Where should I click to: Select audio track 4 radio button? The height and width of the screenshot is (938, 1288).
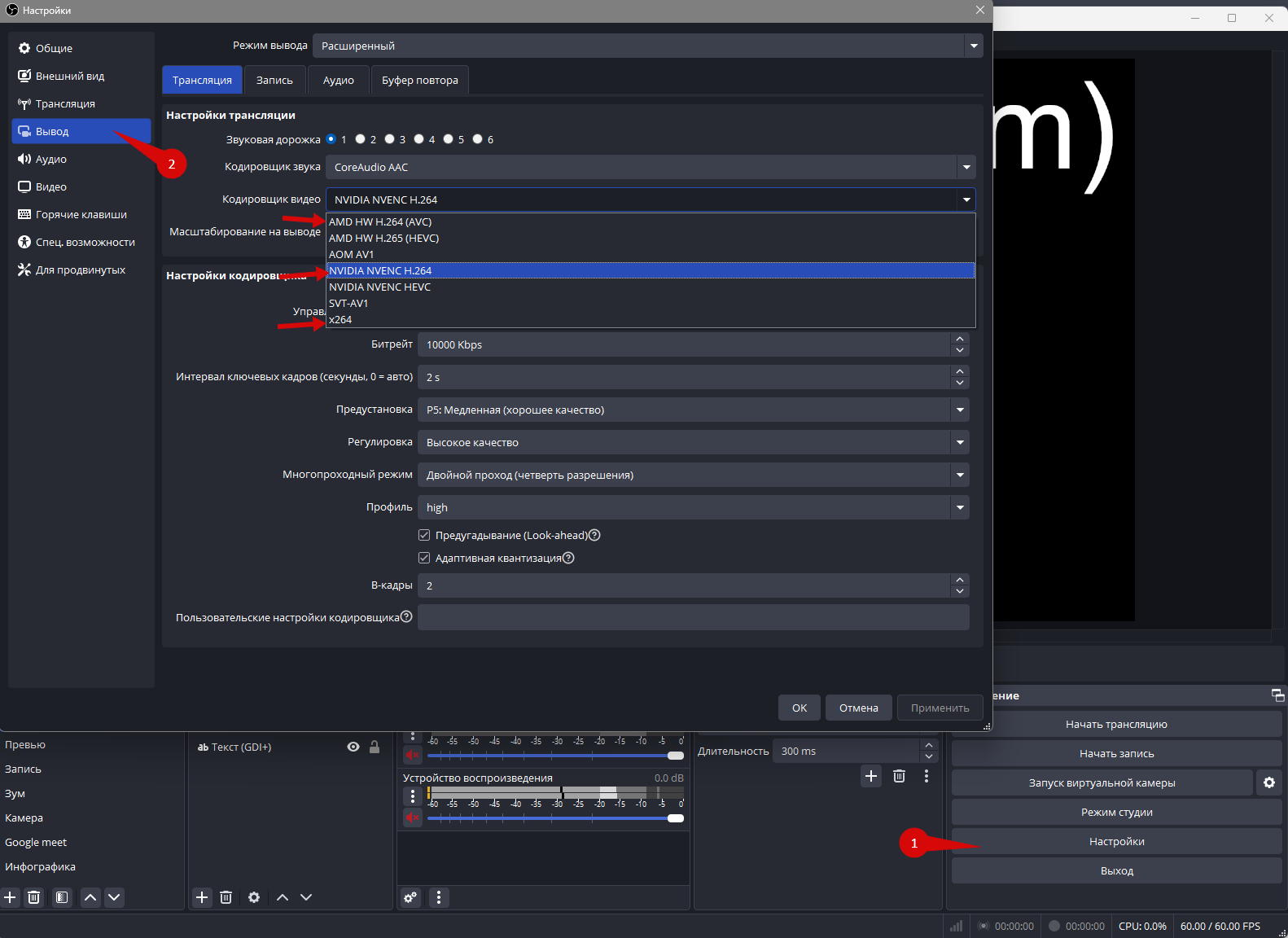[418, 139]
